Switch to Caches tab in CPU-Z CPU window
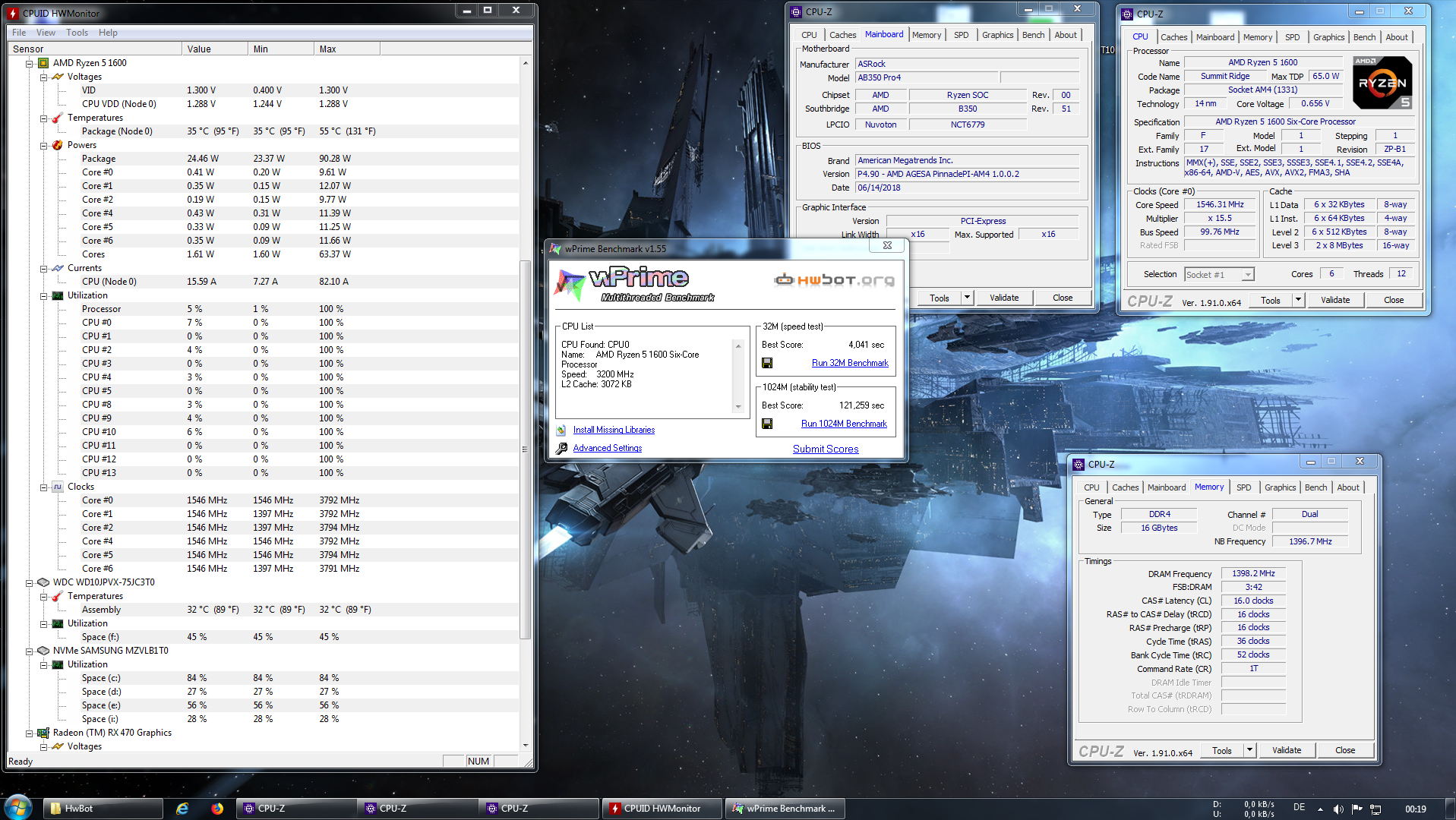 (x=1173, y=37)
